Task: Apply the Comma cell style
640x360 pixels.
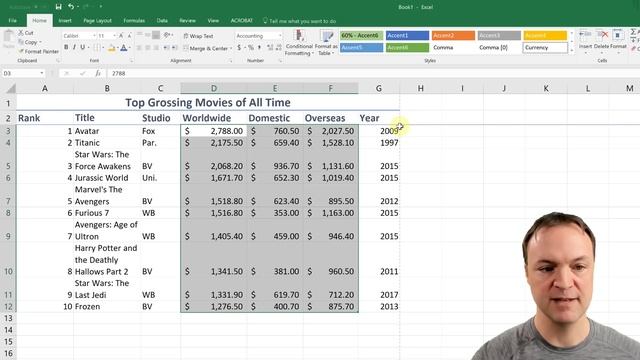Action: (453, 48)
